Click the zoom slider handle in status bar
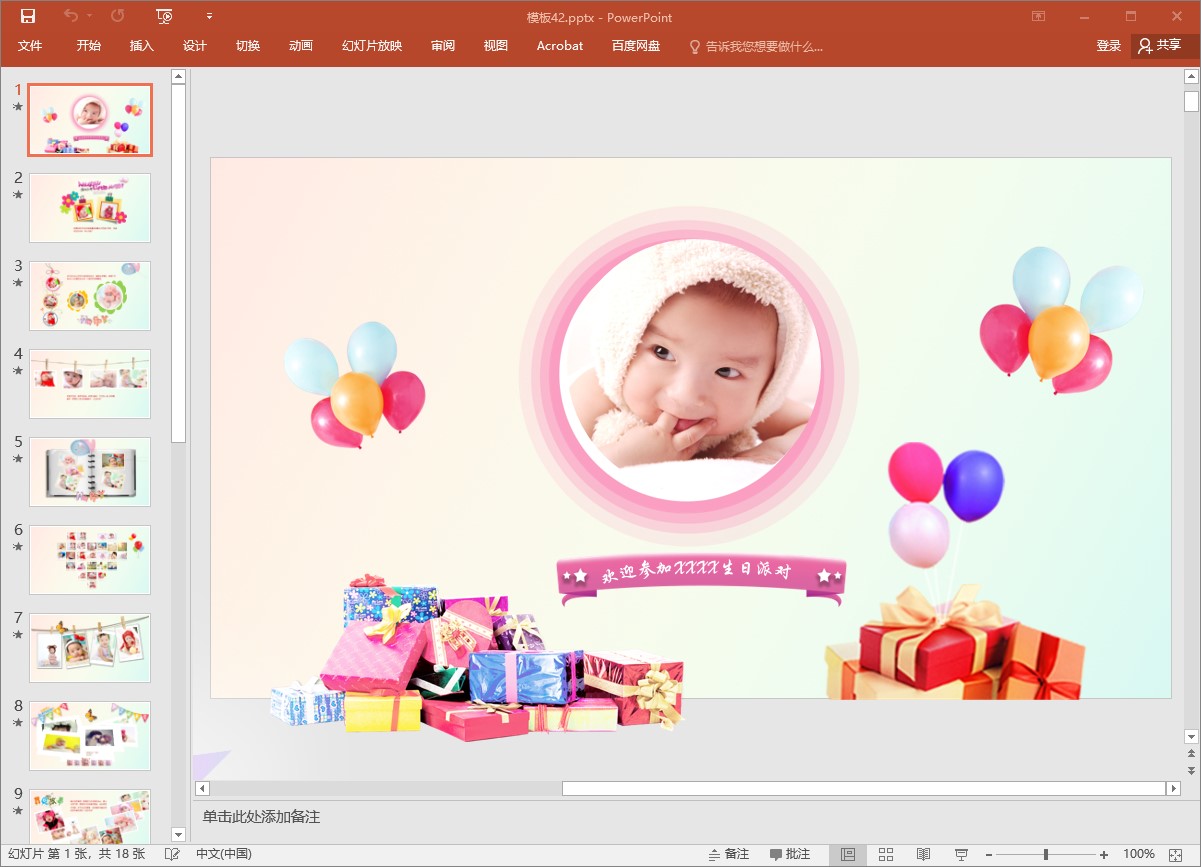 (x=1046, y=854)
